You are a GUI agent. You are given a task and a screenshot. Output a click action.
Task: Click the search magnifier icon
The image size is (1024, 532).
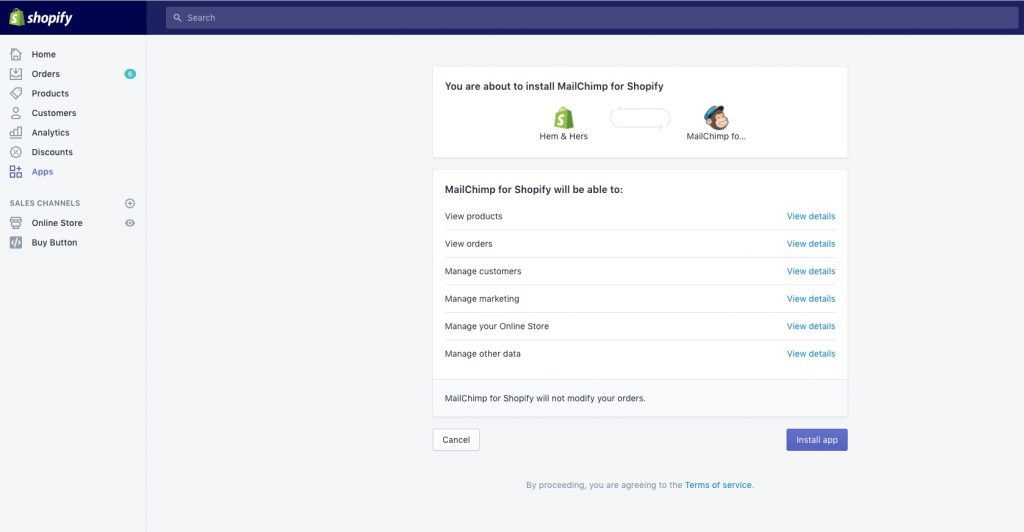(177, 18)
